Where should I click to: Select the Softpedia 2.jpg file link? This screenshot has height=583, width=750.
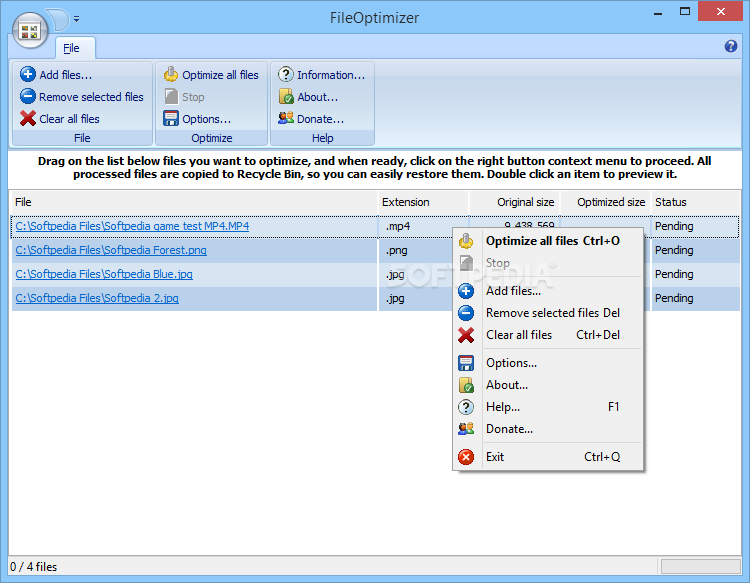pos(97,298)
